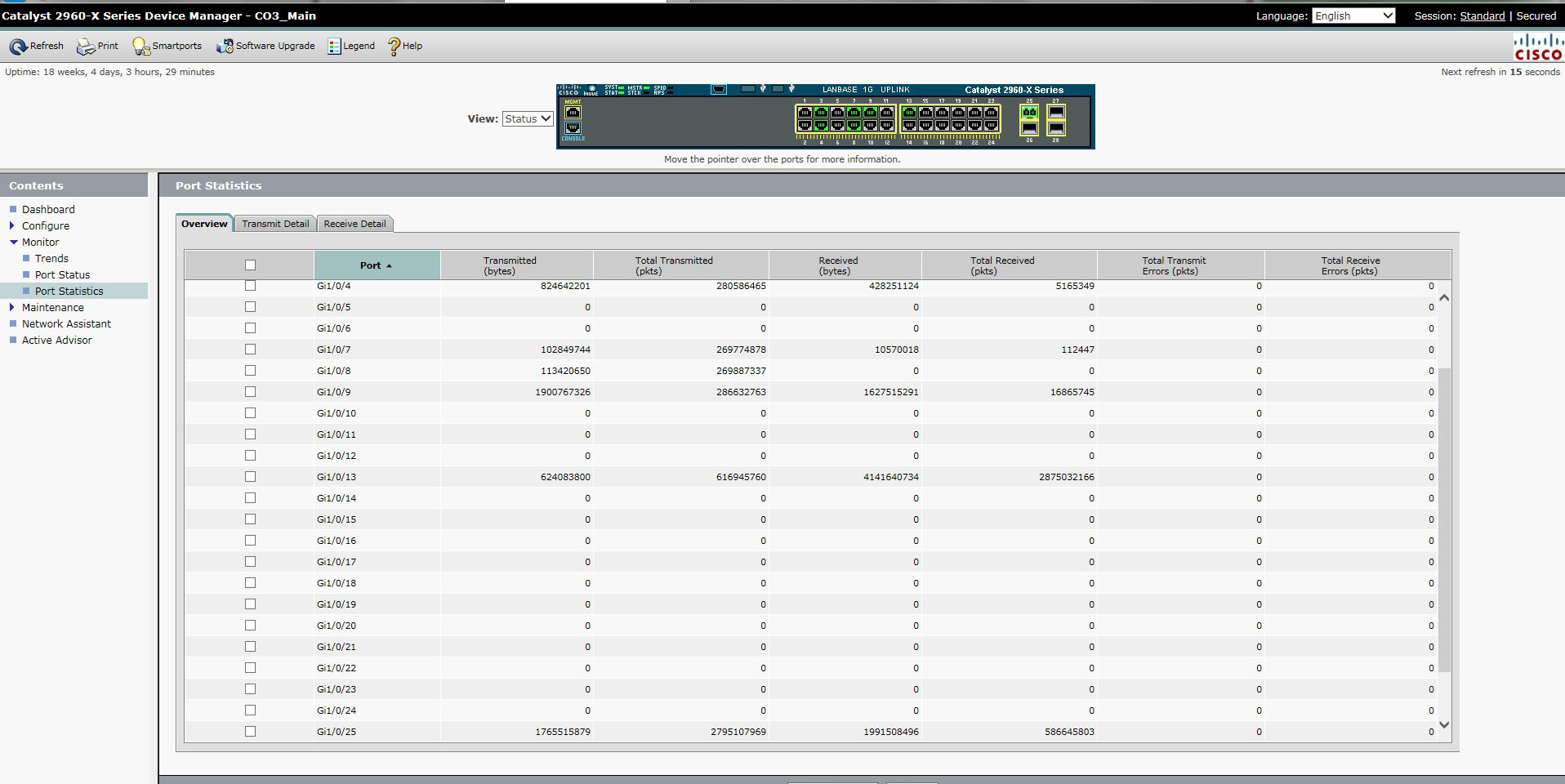Switch to the Receive Detail tab

tap(354, 224)
